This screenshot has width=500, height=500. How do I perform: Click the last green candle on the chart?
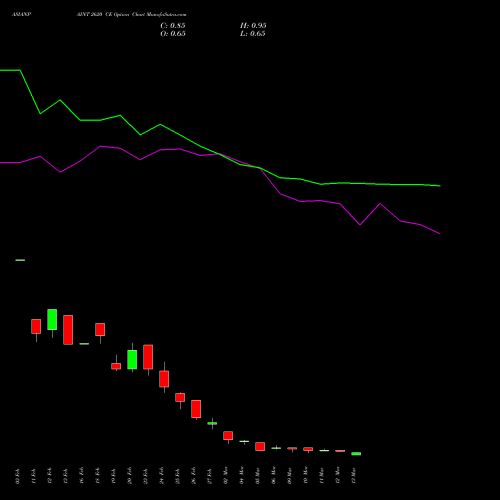click(x=356, y=454)
